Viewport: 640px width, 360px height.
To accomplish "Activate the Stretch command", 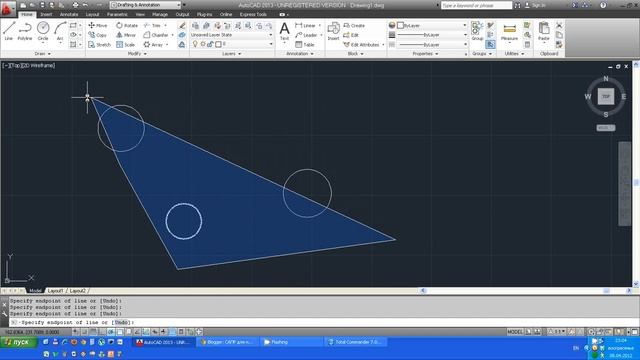I will 99,44.
